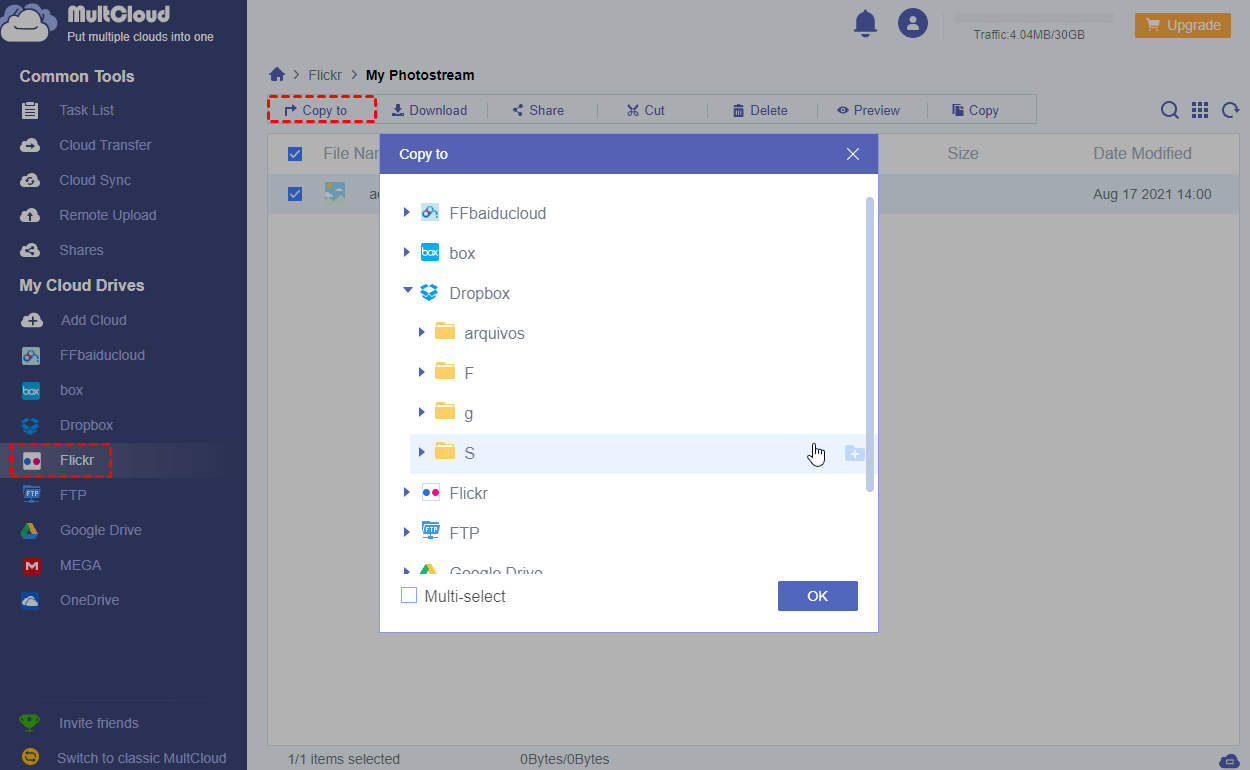Expand the arquivos folder
Viewport: 1250px width, 770px height.
422,332
